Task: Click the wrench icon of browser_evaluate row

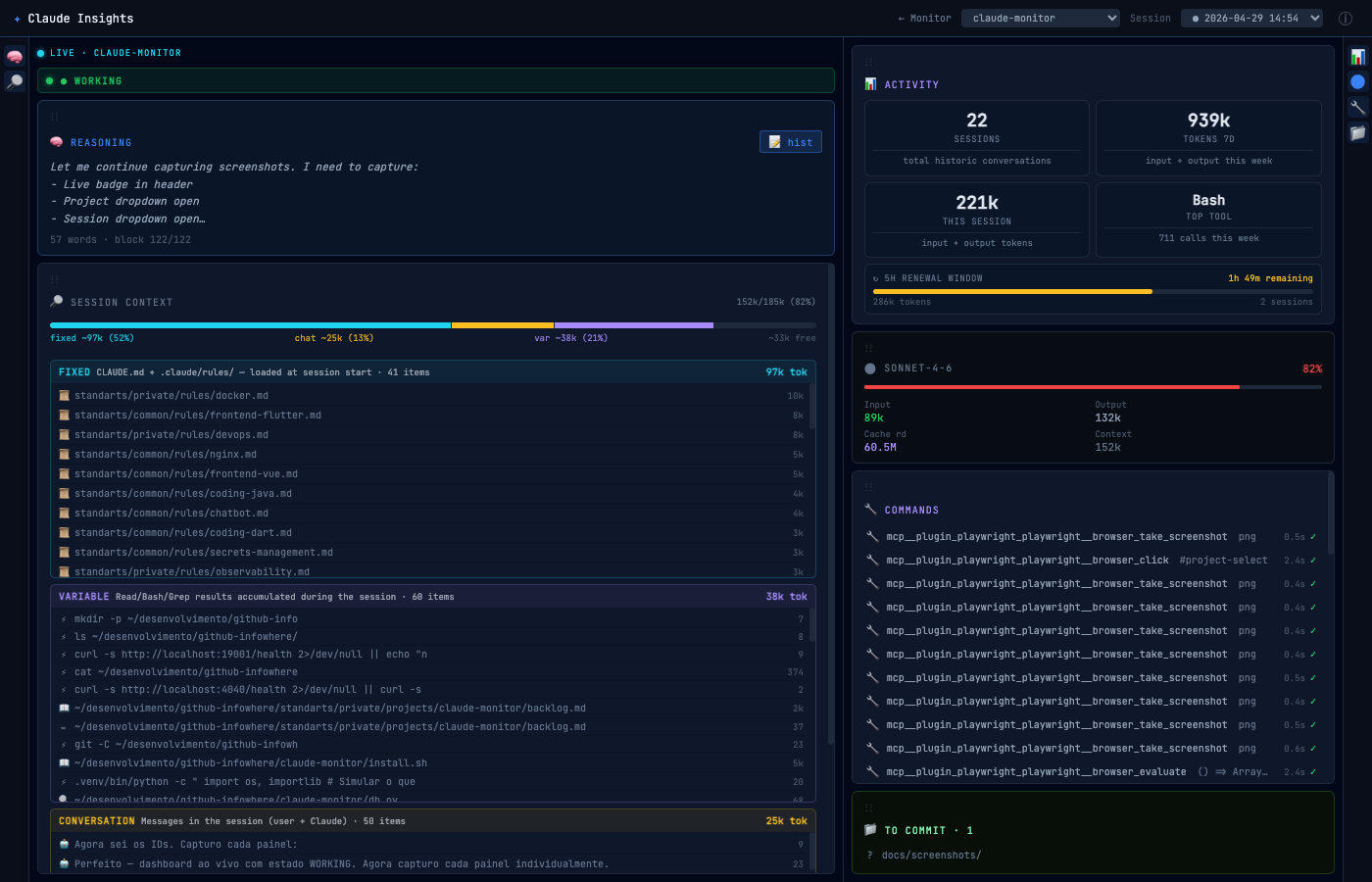Action: pyautogui.click(x=872, y=772)
